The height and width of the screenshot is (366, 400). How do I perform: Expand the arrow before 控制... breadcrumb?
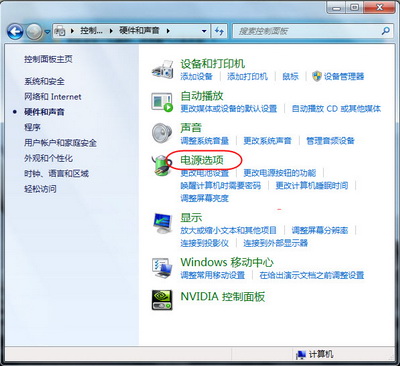click(72, 31)
